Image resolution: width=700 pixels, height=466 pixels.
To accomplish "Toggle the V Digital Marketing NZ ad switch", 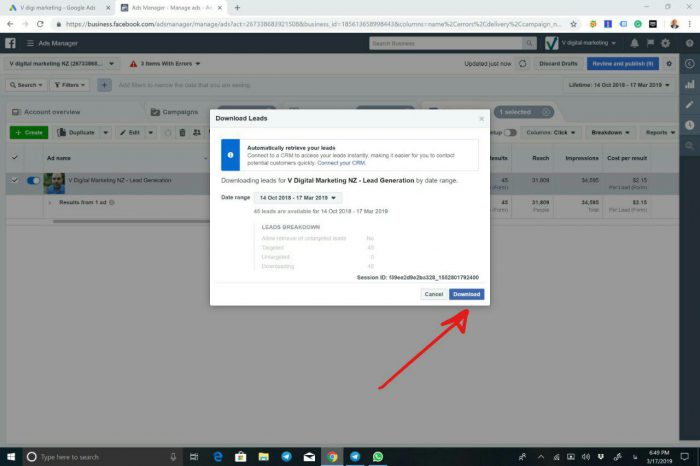I will [33, 181].
